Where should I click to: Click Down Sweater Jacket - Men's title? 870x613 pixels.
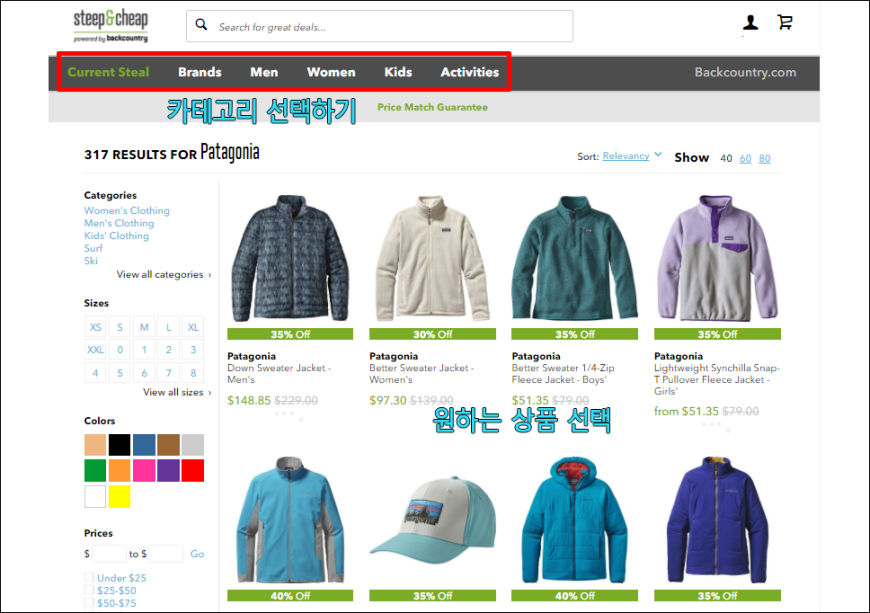tap(279, 373)
